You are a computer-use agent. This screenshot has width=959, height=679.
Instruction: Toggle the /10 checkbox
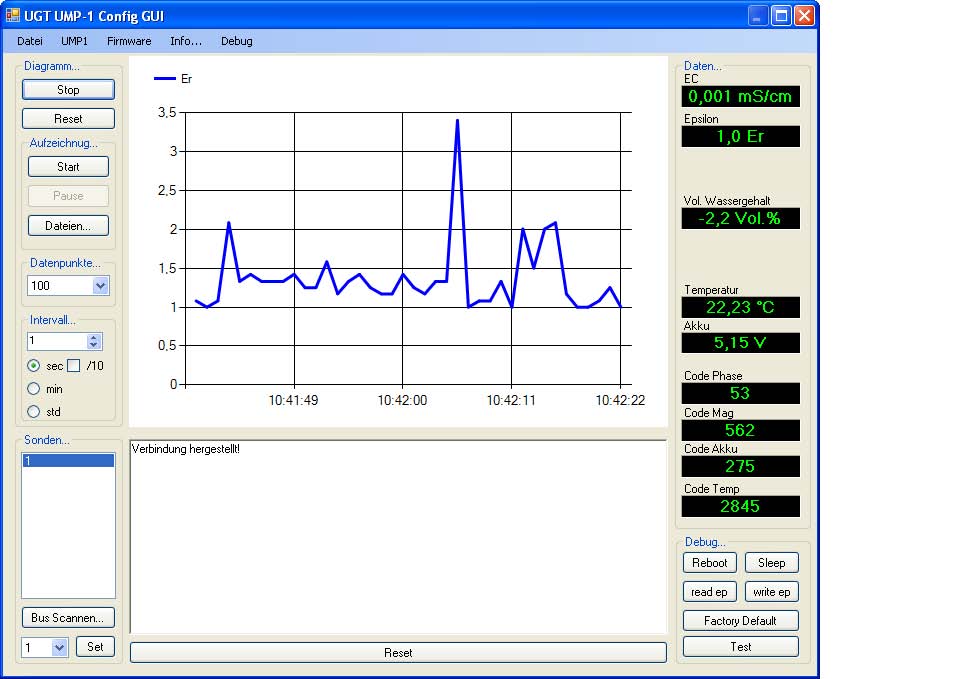(73, 366)
